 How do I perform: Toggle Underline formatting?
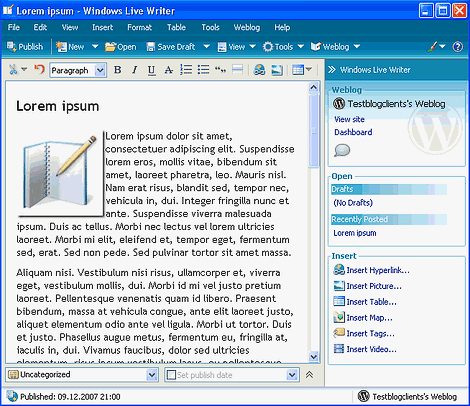coord(151,70)
